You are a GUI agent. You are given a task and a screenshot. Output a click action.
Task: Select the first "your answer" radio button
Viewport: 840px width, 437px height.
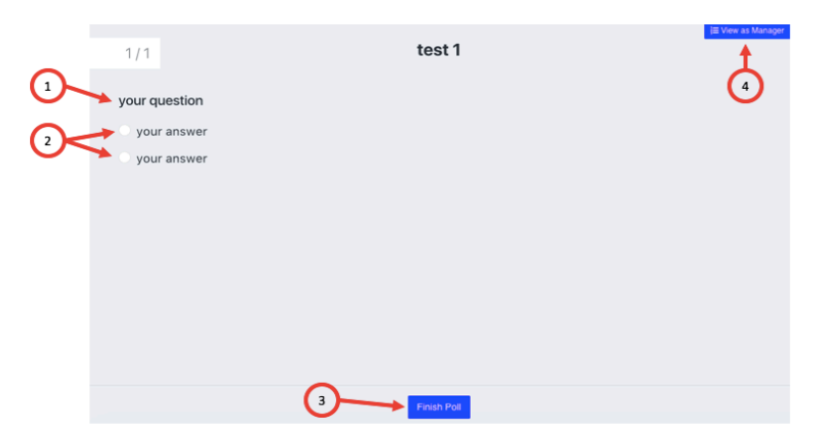pos(124,130)
